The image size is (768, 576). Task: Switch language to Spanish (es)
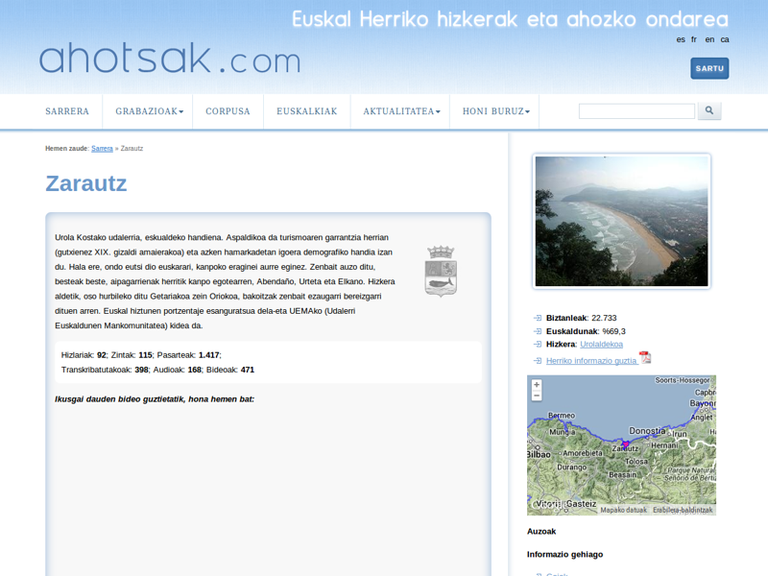[681, 40]
